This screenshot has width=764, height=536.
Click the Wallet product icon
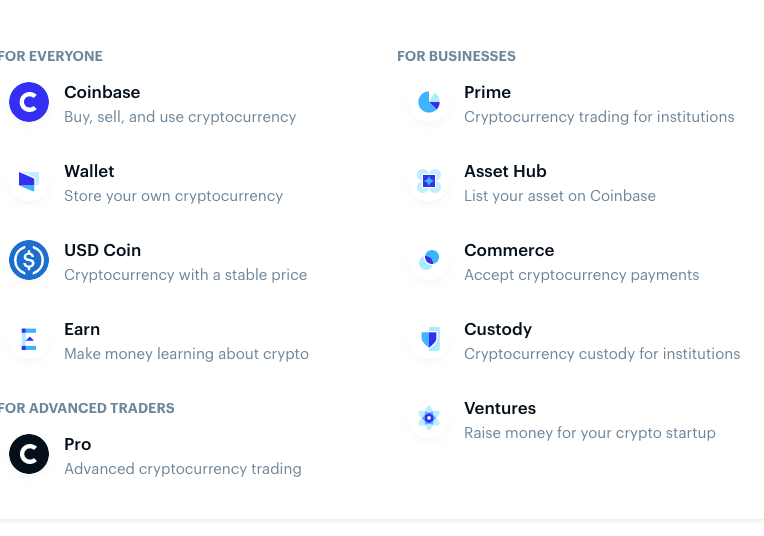coord(29,181)
